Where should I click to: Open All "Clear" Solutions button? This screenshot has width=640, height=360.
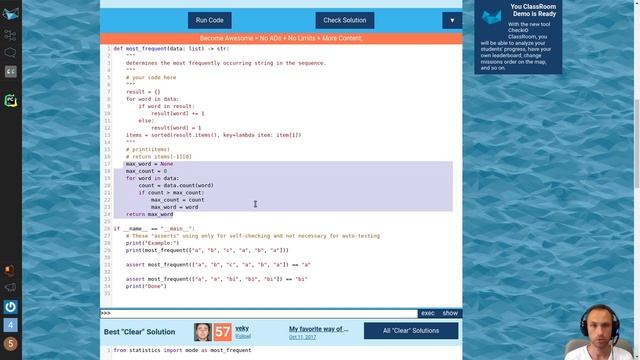[x=411, y=331]
